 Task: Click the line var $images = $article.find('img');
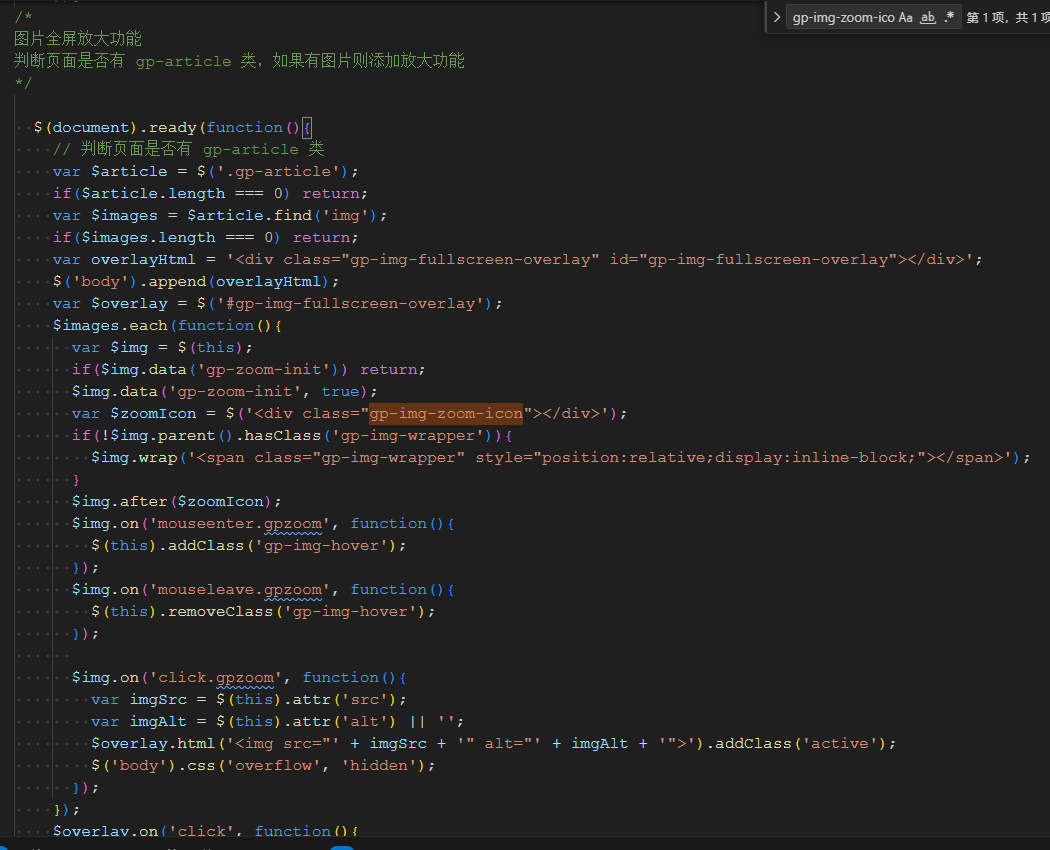click(220, 216)
